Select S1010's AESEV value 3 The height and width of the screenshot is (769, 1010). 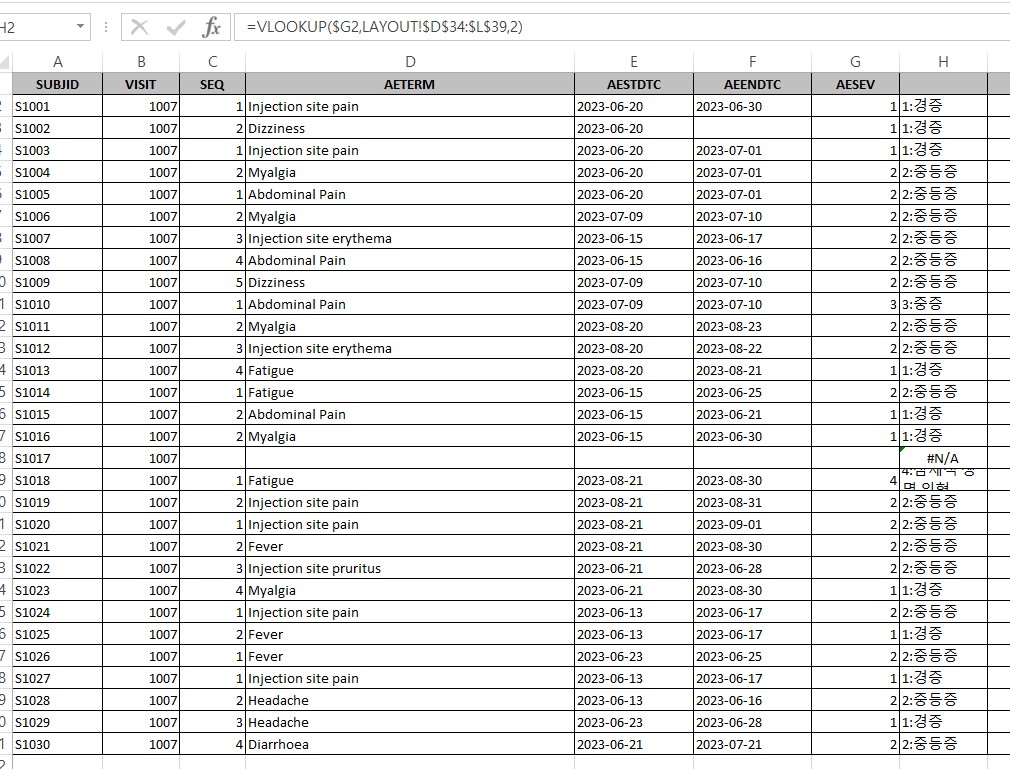click(x=855, y=304)
